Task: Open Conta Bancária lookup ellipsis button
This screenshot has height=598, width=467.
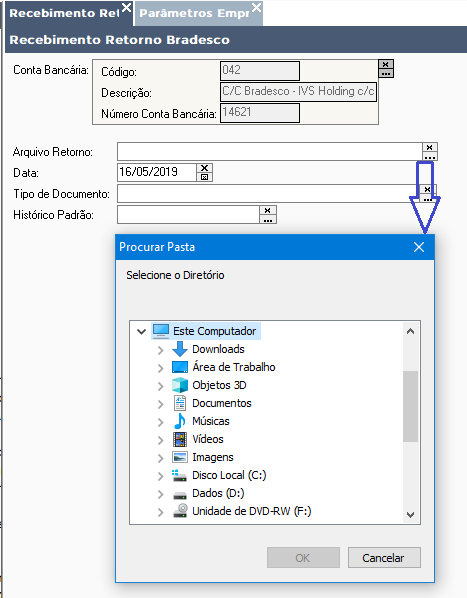Action: point(386,73)
